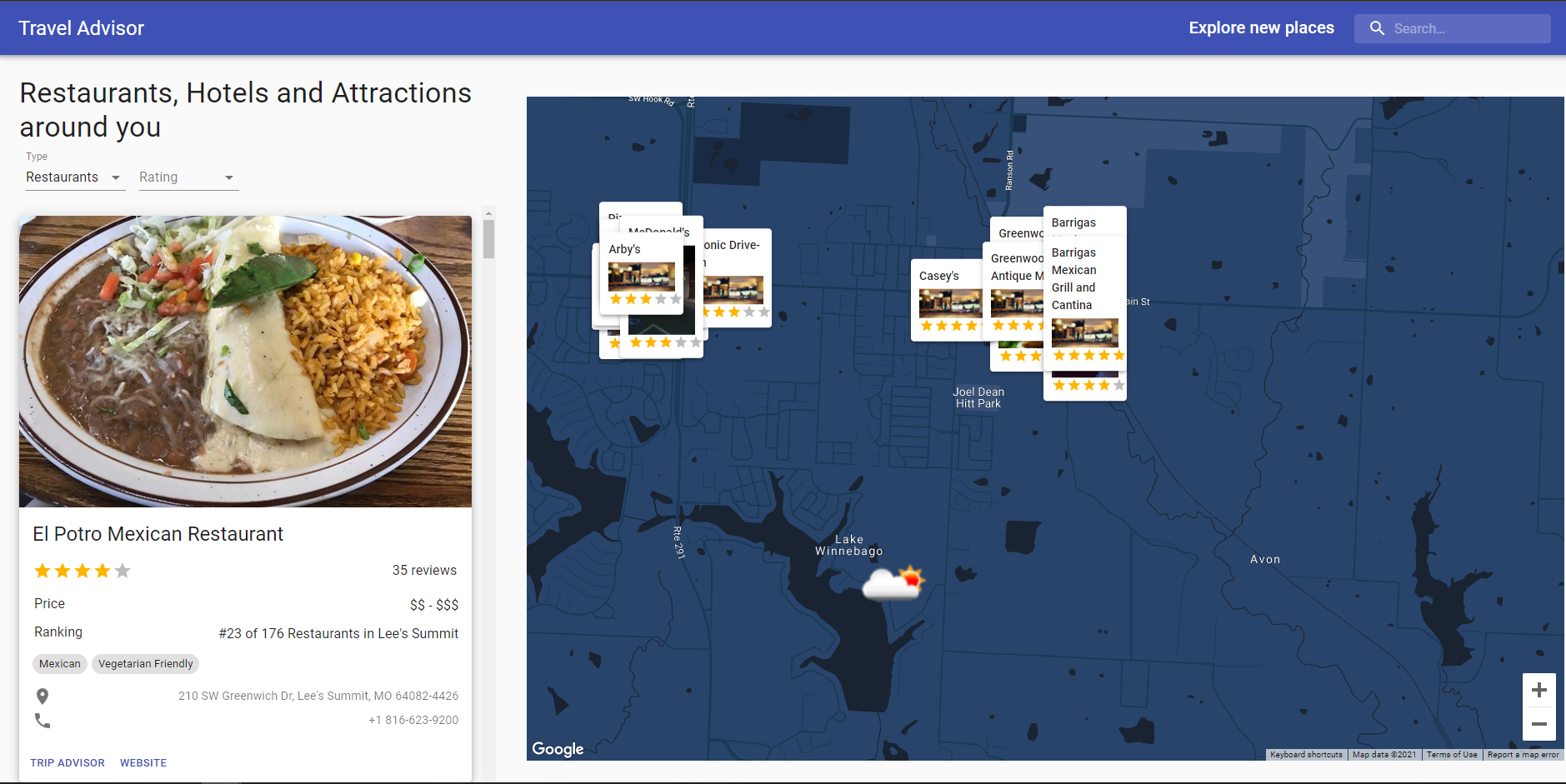Image resolution: width=1566 pixels, height=784 pixels.
Task: Zoom in the map with plus button
Action: pos(1538,690)
